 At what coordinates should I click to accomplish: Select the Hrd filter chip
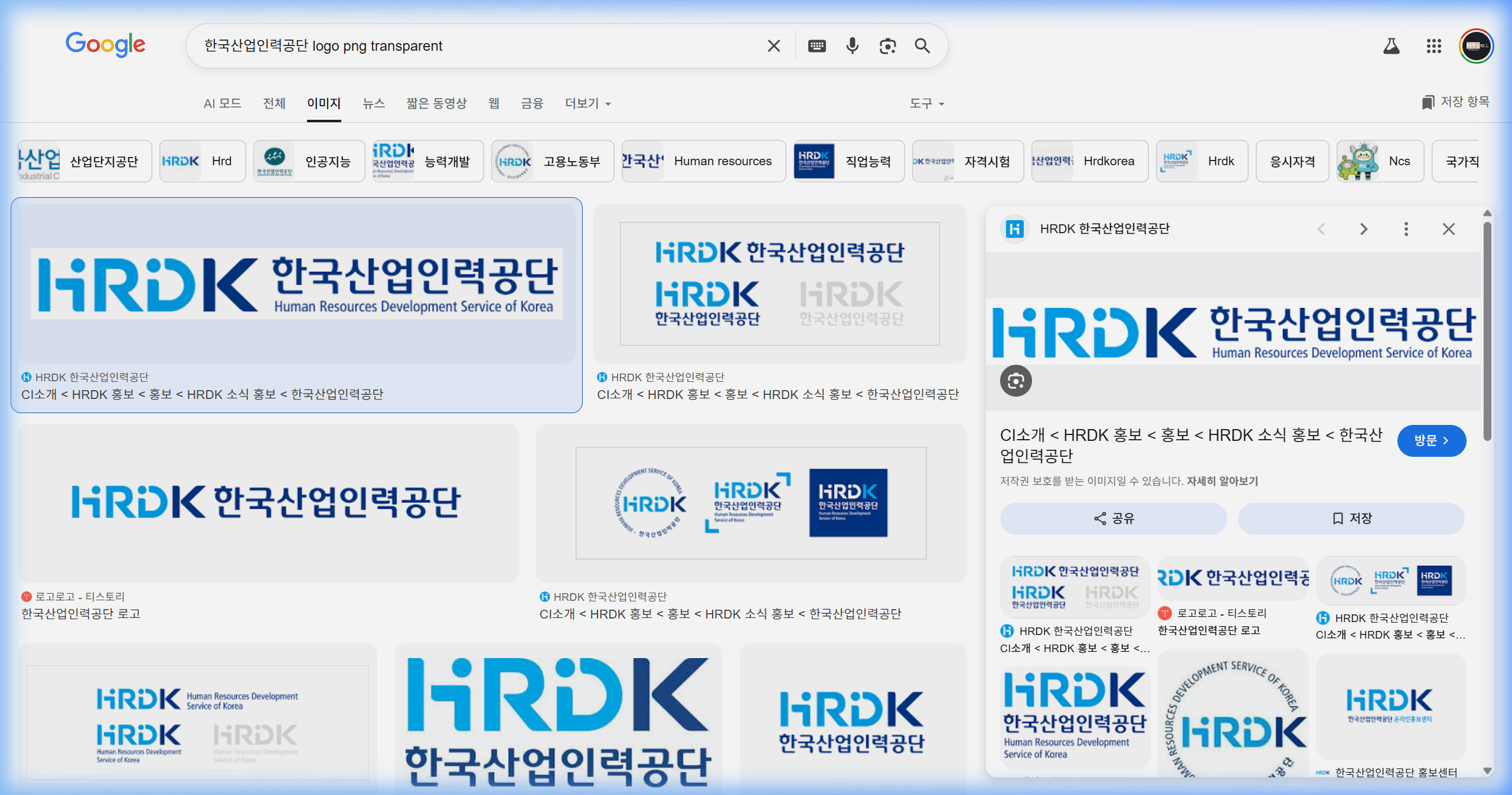click(x=203, y=161)
